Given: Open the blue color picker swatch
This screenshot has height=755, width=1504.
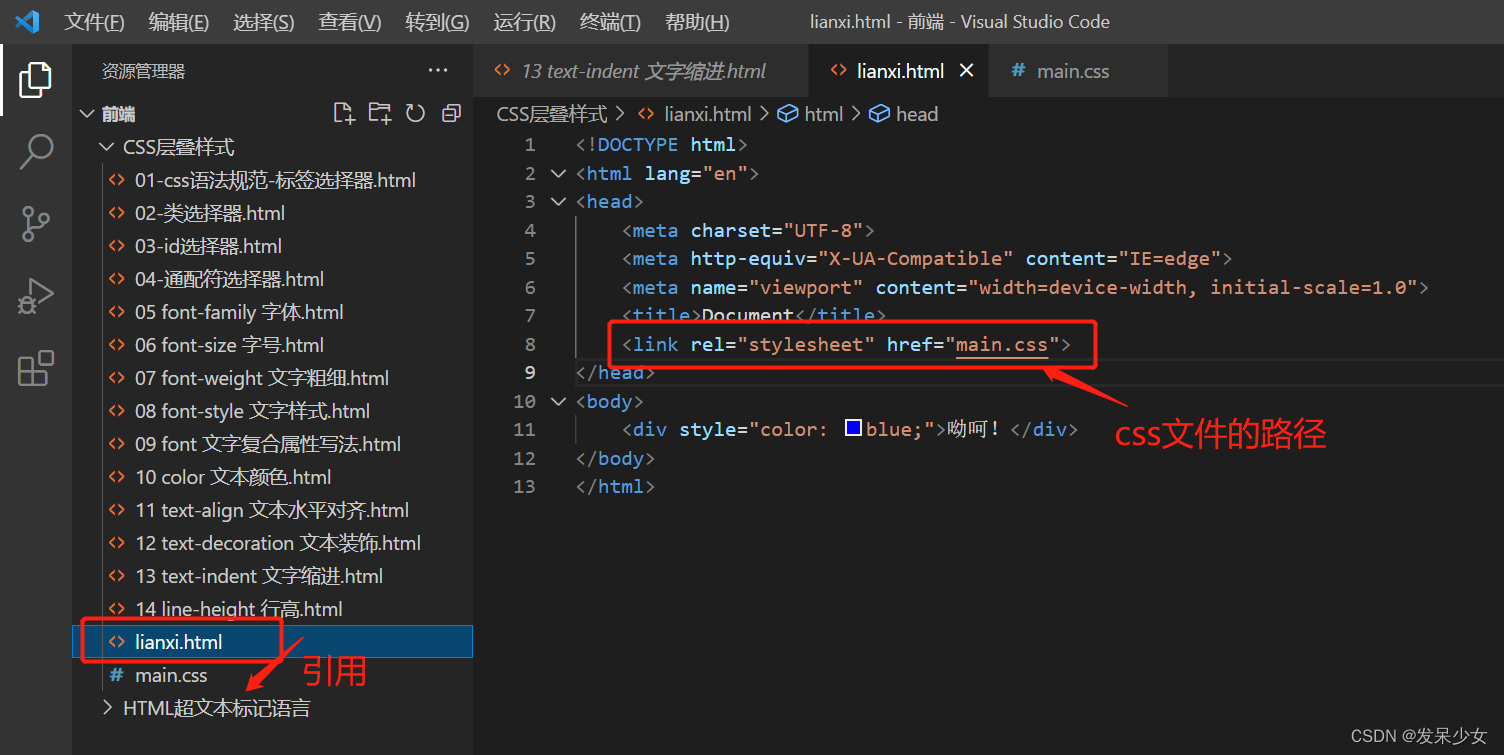Looking at the screenshot, I should [x=853, y=429].
